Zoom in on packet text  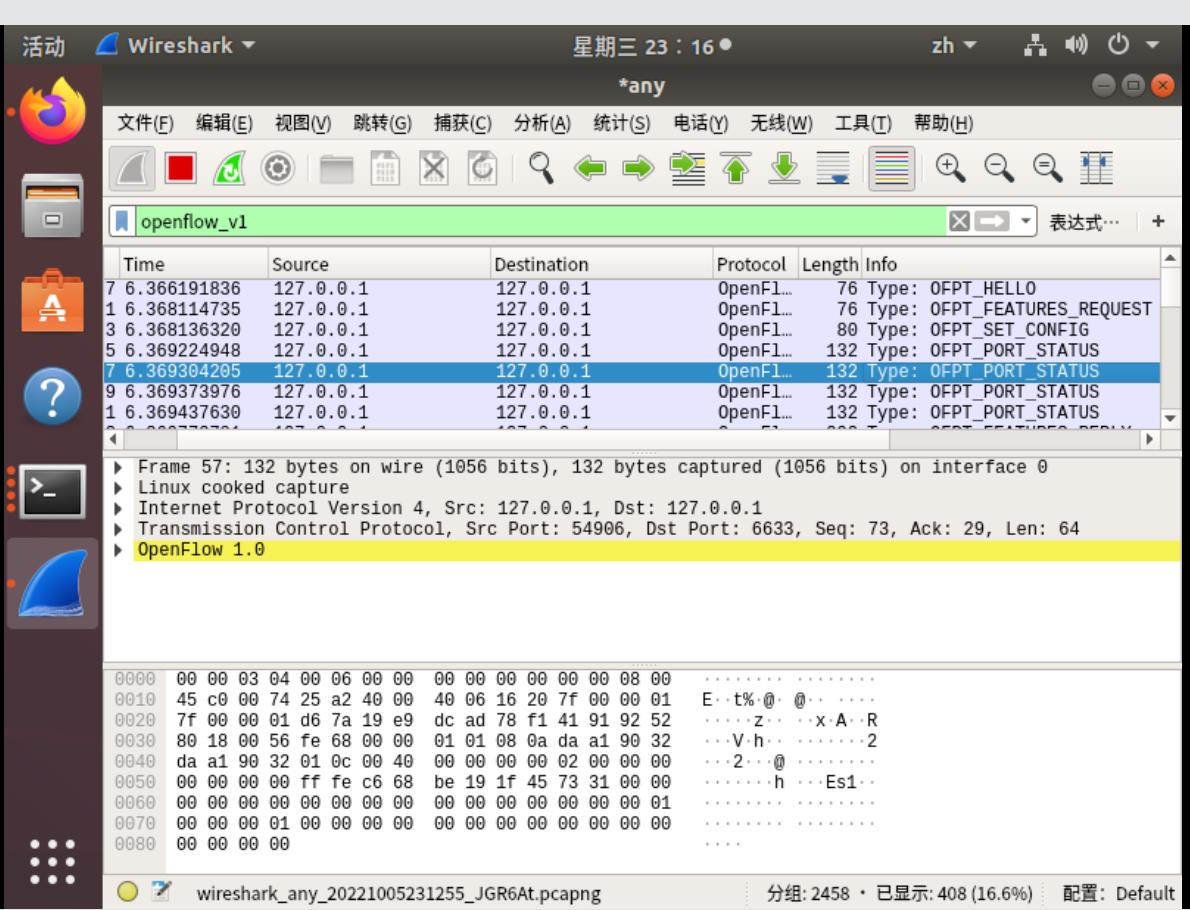click(x=950, y=168)
